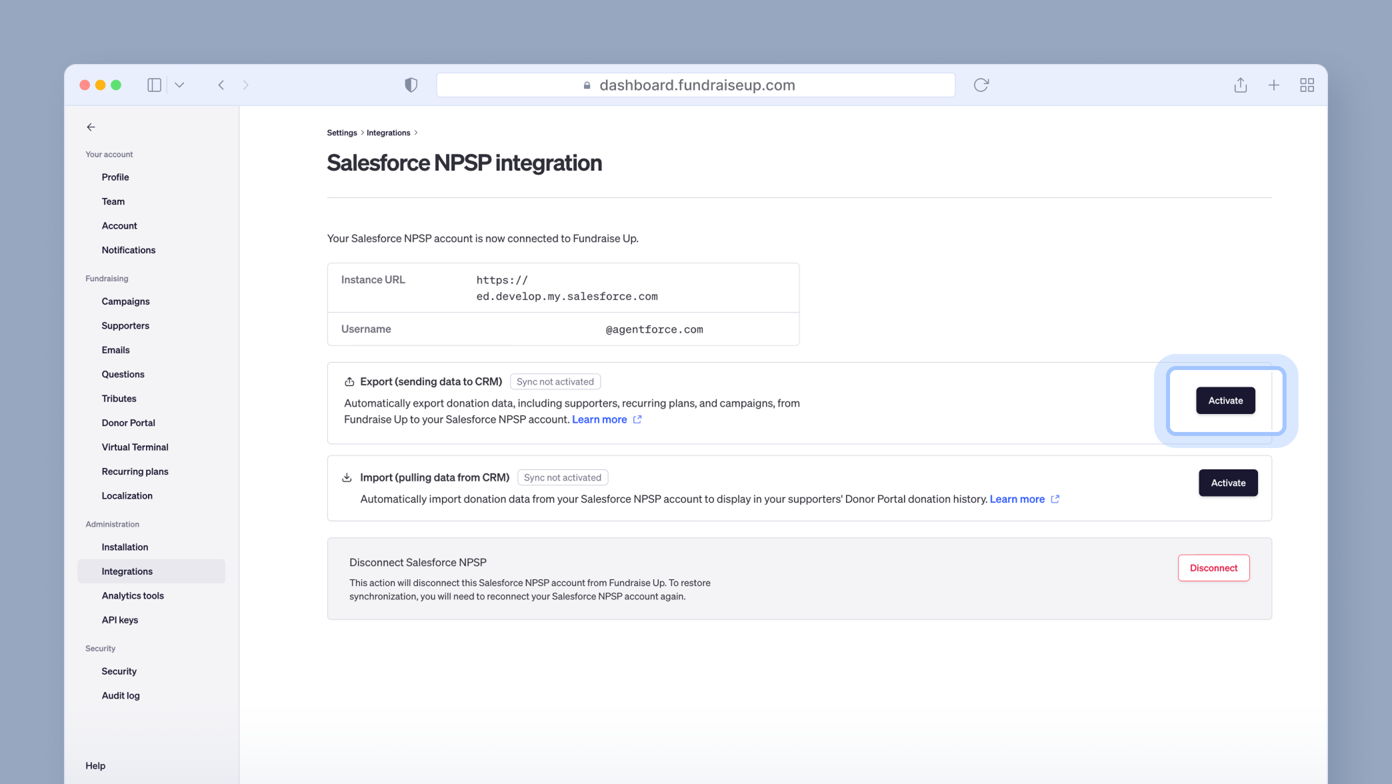Open Settings from the breadcrumb trail
The height and width of the screenshot is (784, 1392).
[x=342, y=132]
